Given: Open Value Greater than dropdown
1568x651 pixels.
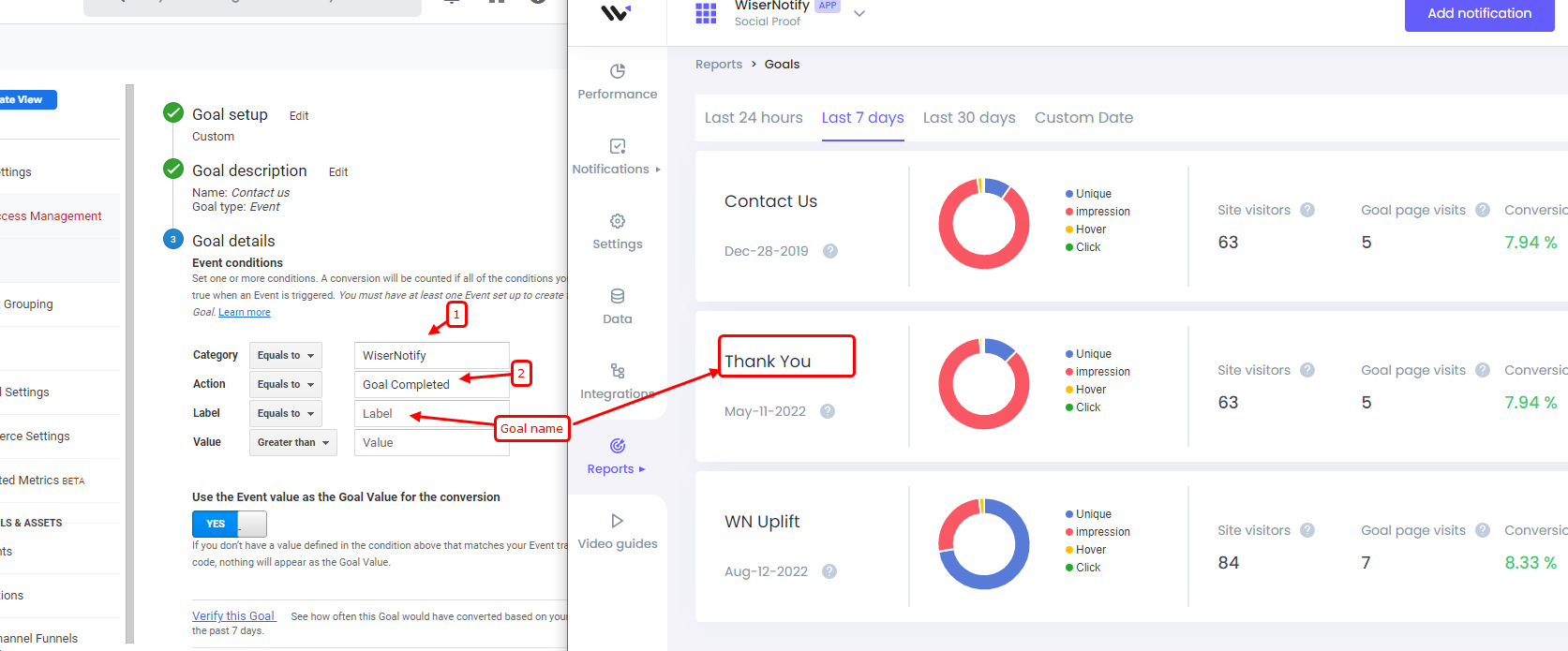Looking at the screenshot, I should [293, 442].
